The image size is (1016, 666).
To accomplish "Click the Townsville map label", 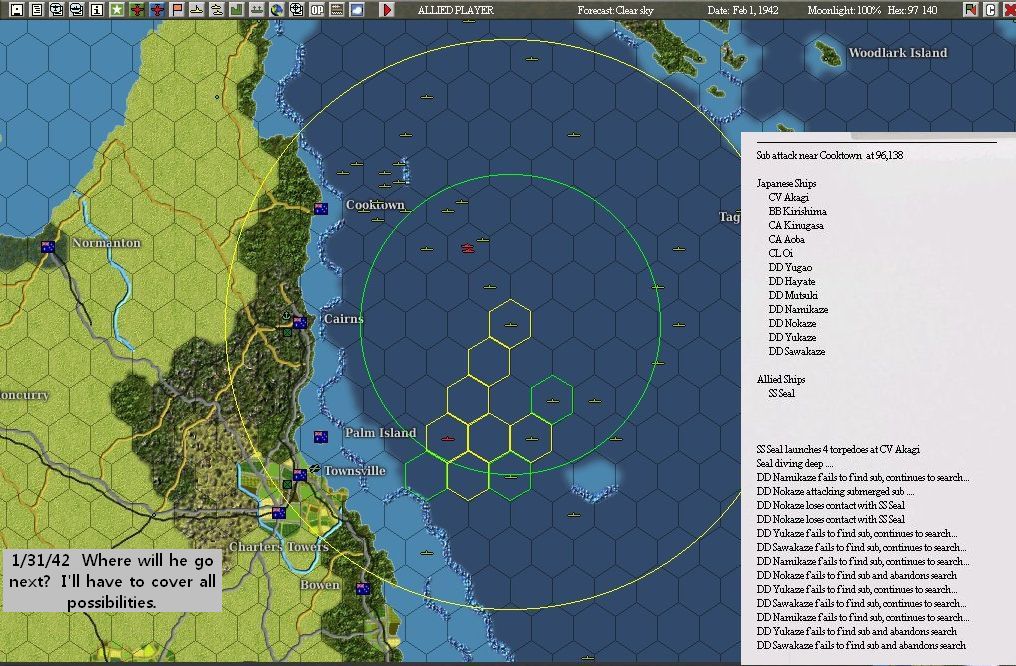I will [x=354, y=471].
